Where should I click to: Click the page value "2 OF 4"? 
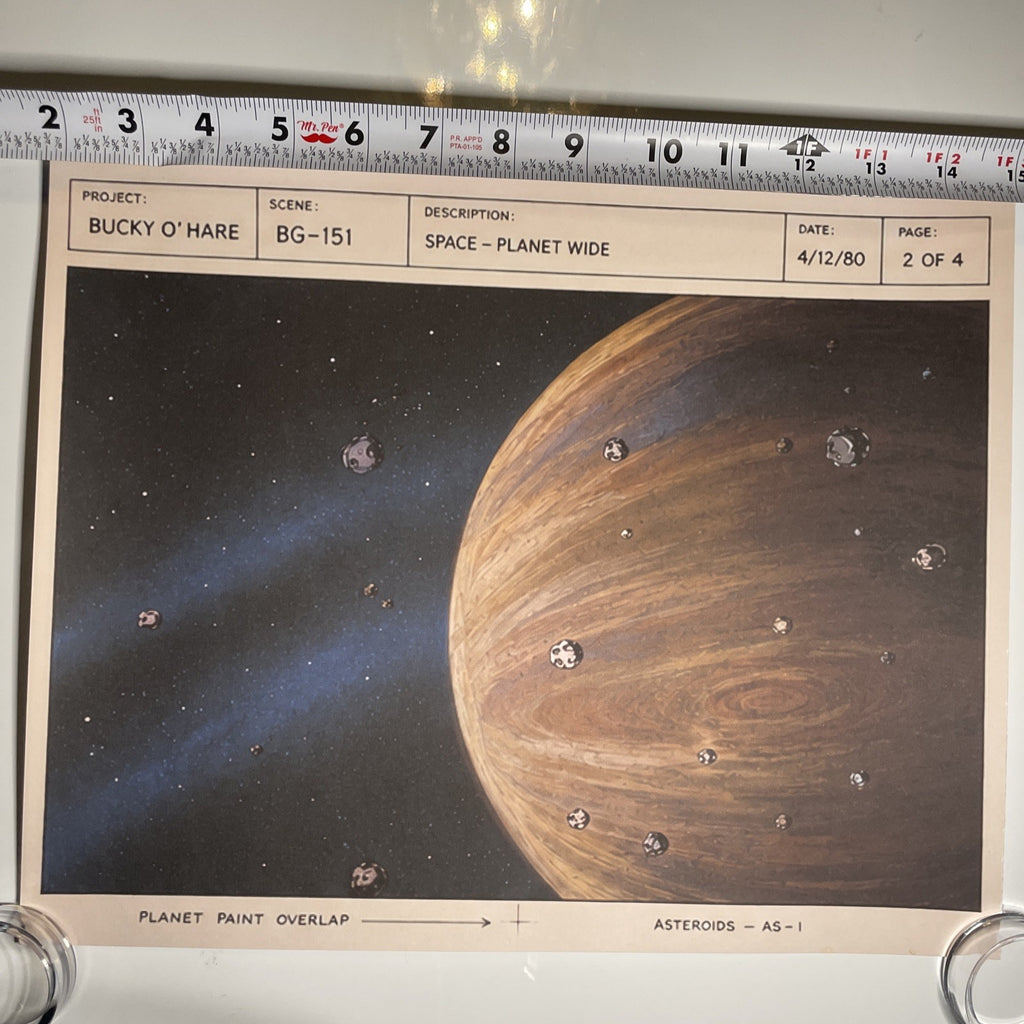pyautogui.click(x=933, y=260)
